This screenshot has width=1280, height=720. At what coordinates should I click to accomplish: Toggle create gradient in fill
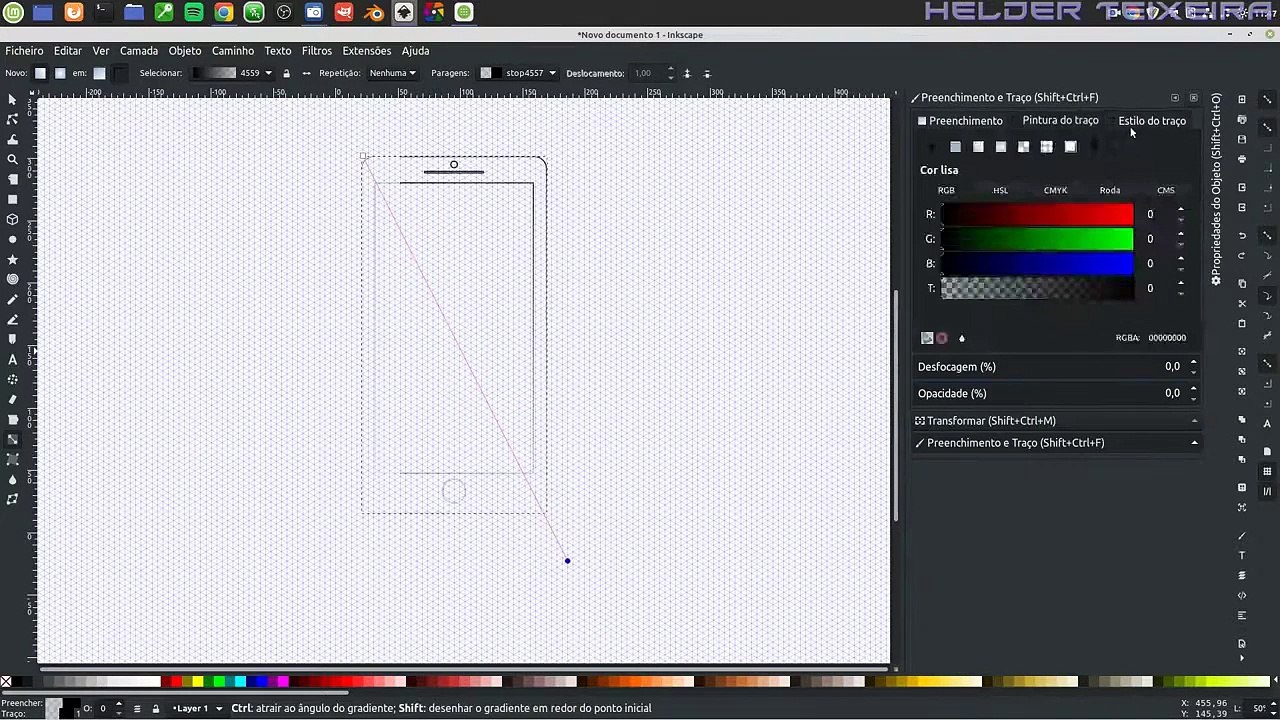[99, 73]
